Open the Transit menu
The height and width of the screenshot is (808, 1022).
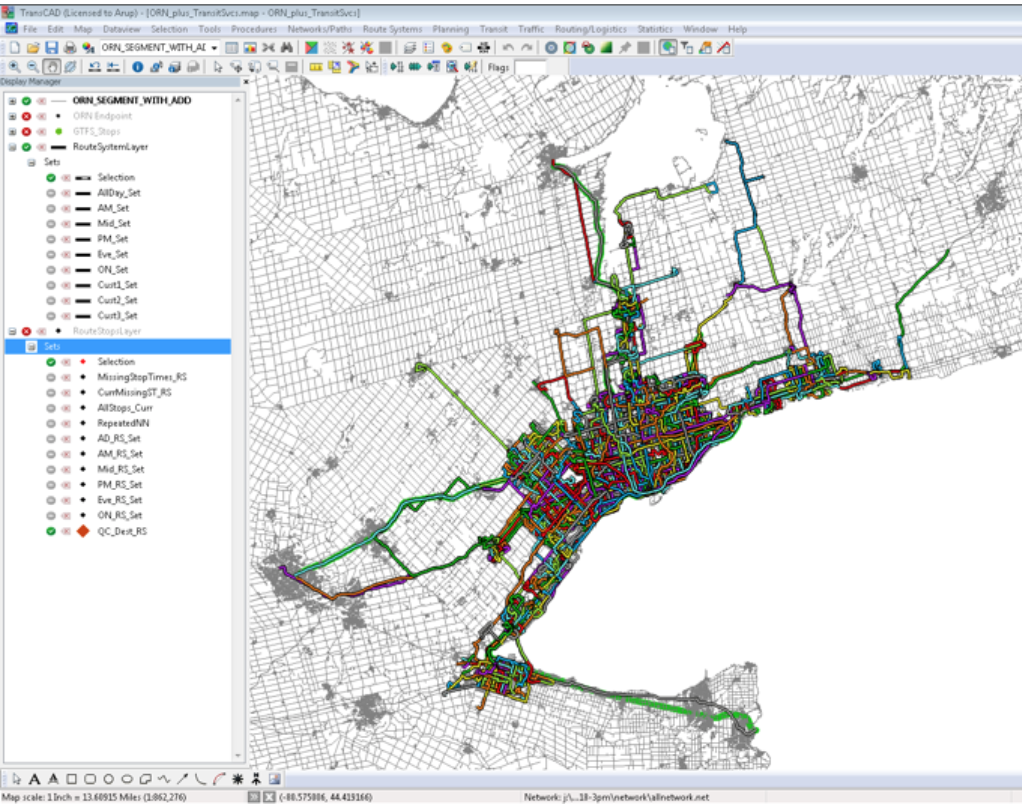click(493, 29)
